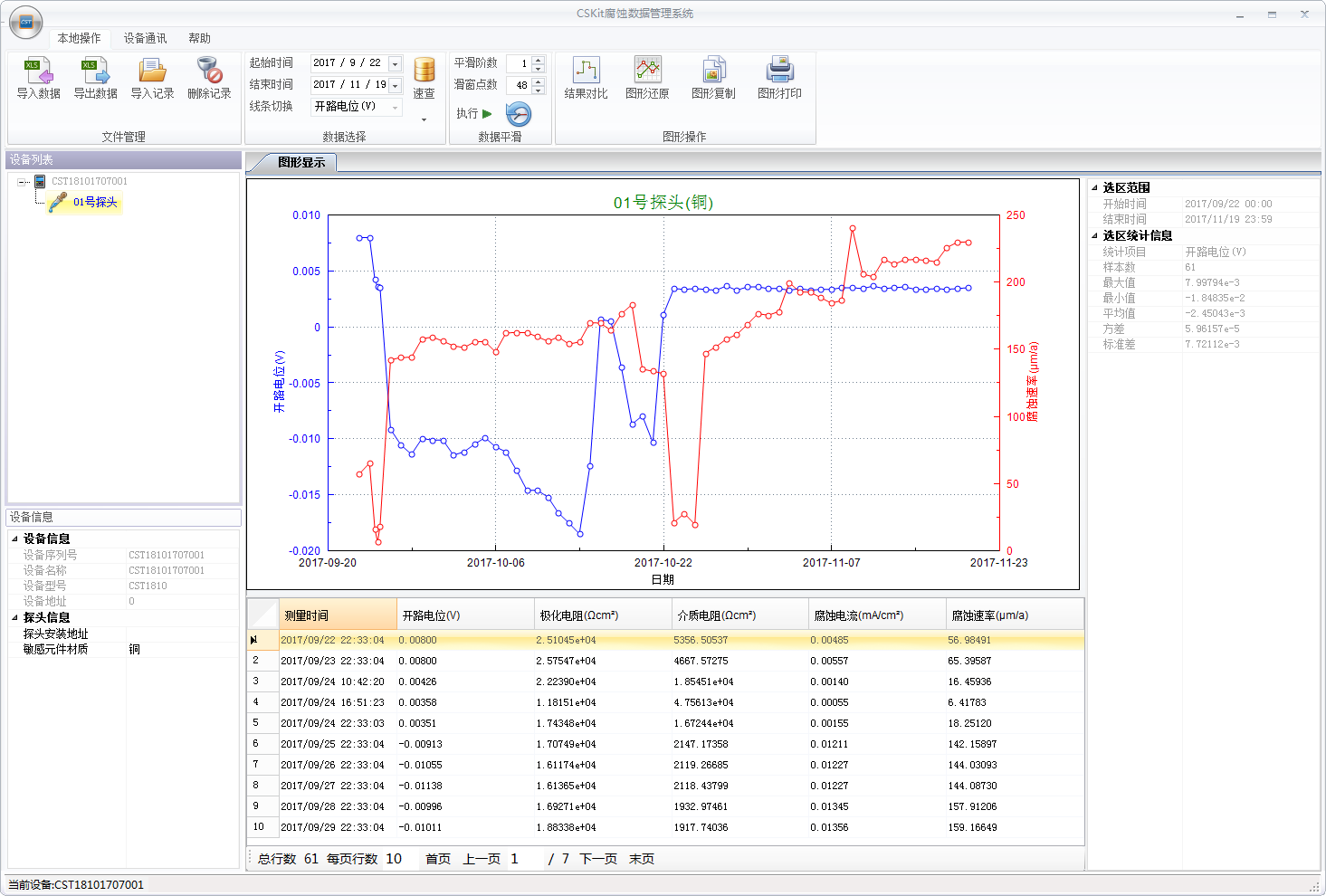Decrease the 滑窗点数 value
This screenshot has width=1326, height=896.
pyautogui.click(x=539, y=90)
